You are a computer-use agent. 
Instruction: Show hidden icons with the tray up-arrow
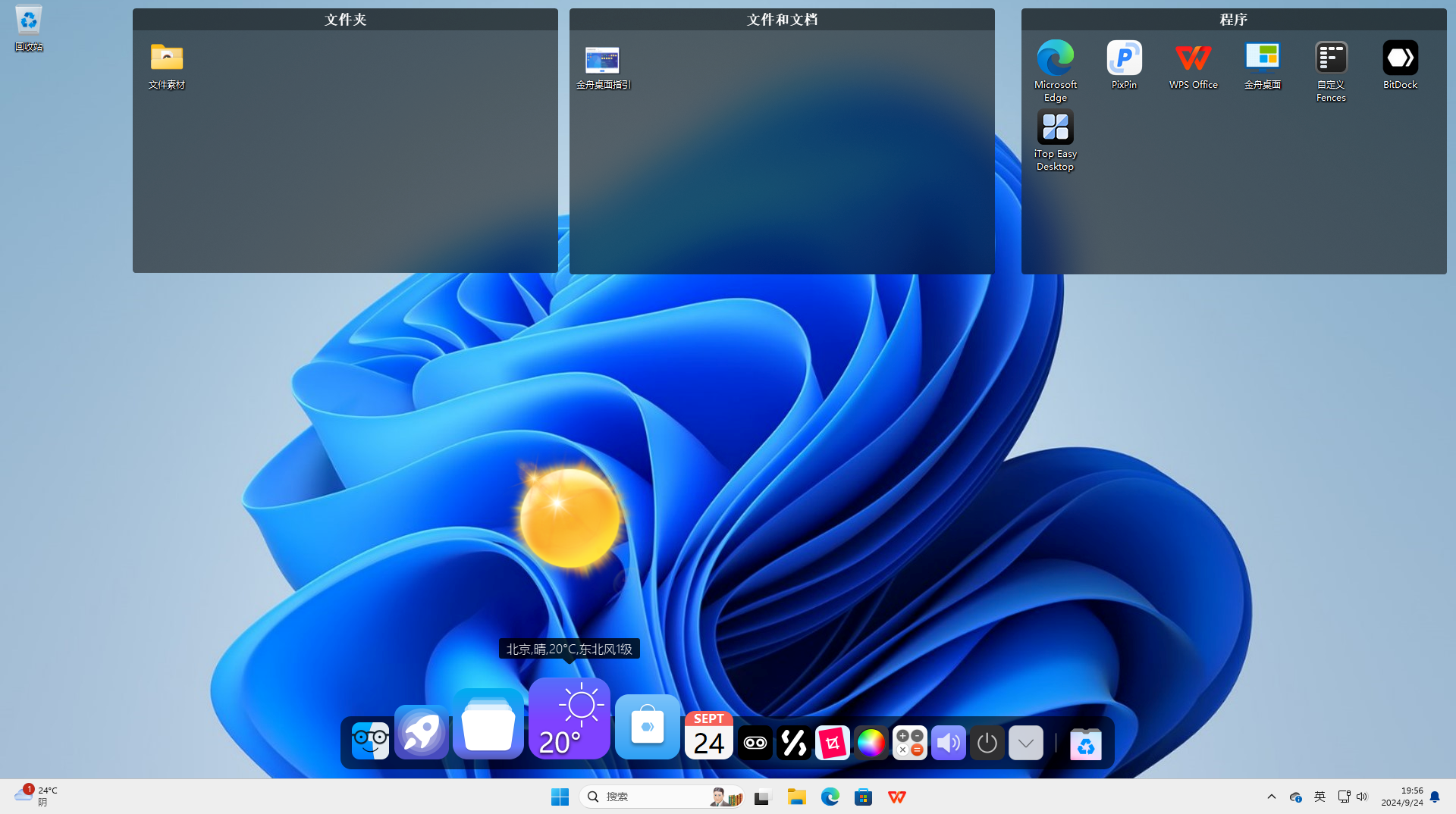pyautogui.click(x=1272, y=797)
